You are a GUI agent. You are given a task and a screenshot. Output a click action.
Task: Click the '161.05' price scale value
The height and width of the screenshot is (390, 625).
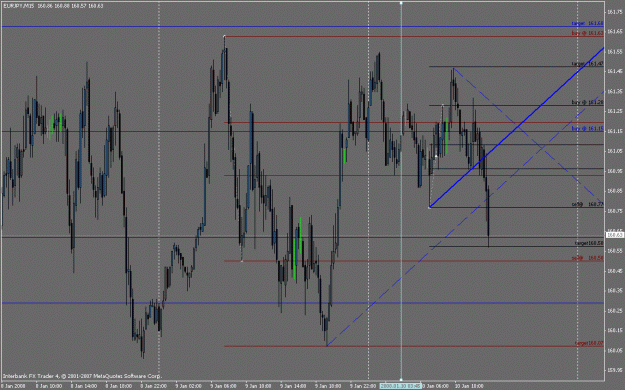pos(614,151)
